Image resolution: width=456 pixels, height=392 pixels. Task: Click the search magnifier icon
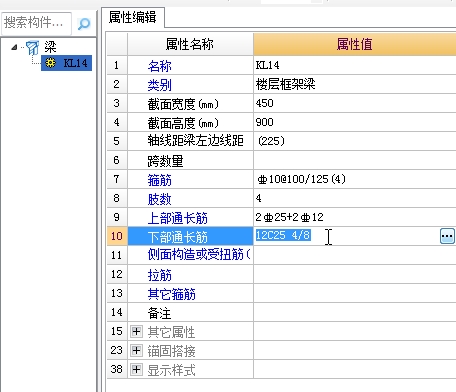point(84,23)
